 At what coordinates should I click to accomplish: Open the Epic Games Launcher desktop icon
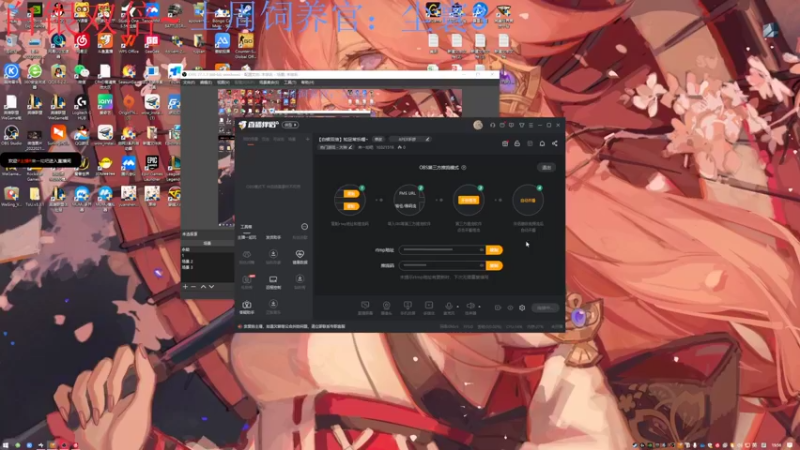coord(152,166)
